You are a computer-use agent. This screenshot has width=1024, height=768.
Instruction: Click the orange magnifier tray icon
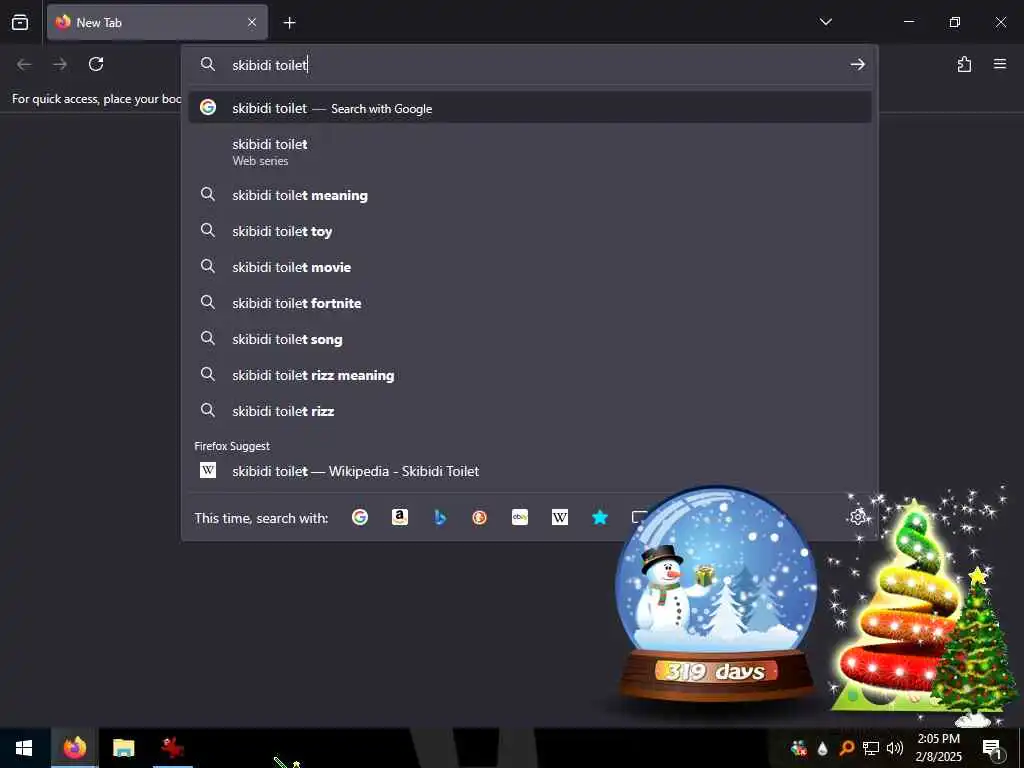846,748
